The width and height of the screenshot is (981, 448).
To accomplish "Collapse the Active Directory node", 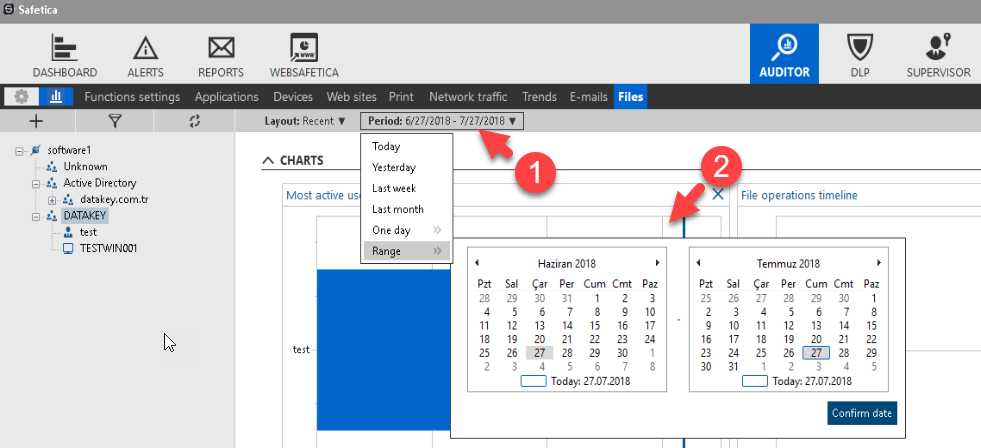I will click(x=36, y=184).
